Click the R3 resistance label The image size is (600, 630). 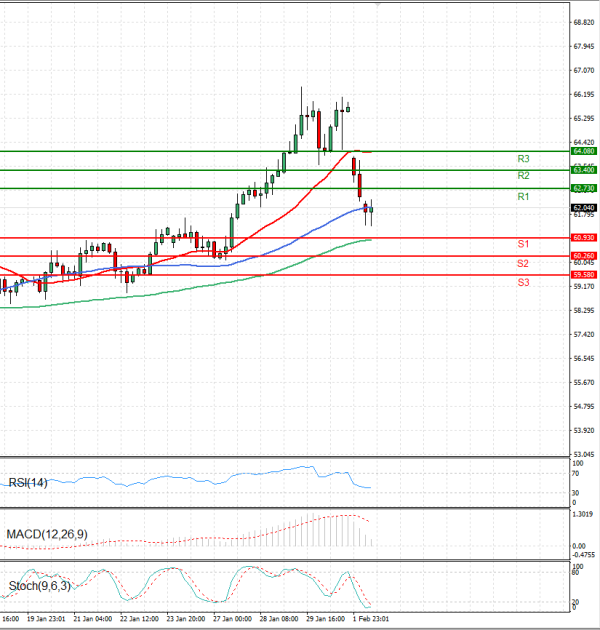523,159
